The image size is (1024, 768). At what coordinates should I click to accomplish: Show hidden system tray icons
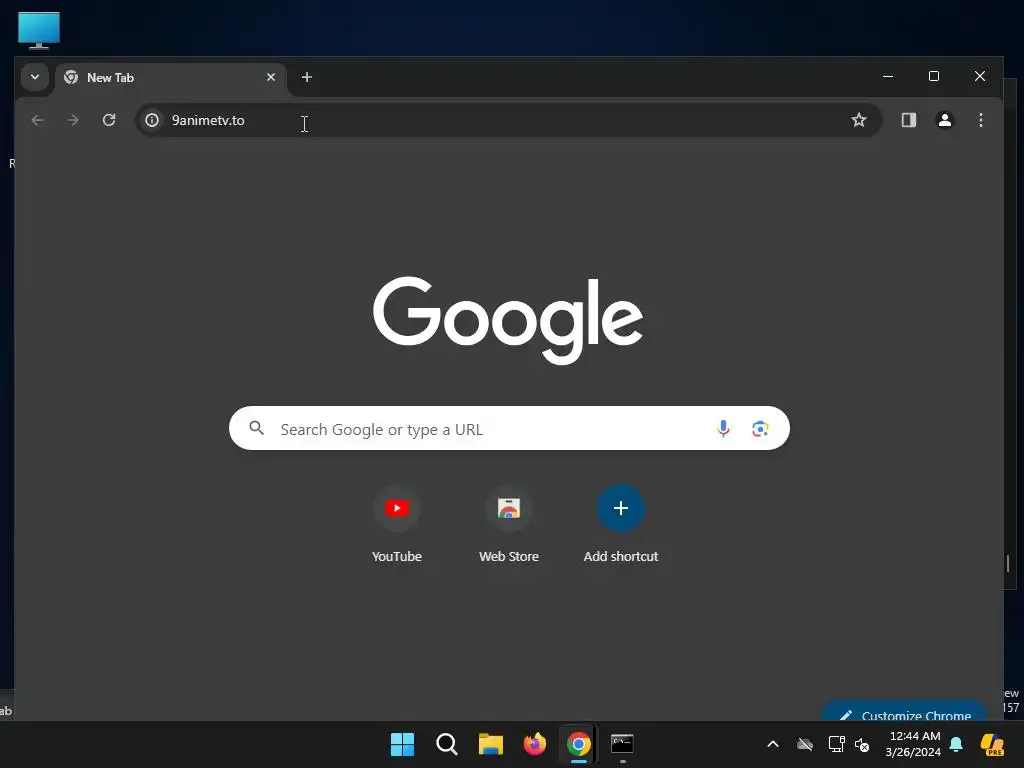pyautogui.click(x=773, y=744)
